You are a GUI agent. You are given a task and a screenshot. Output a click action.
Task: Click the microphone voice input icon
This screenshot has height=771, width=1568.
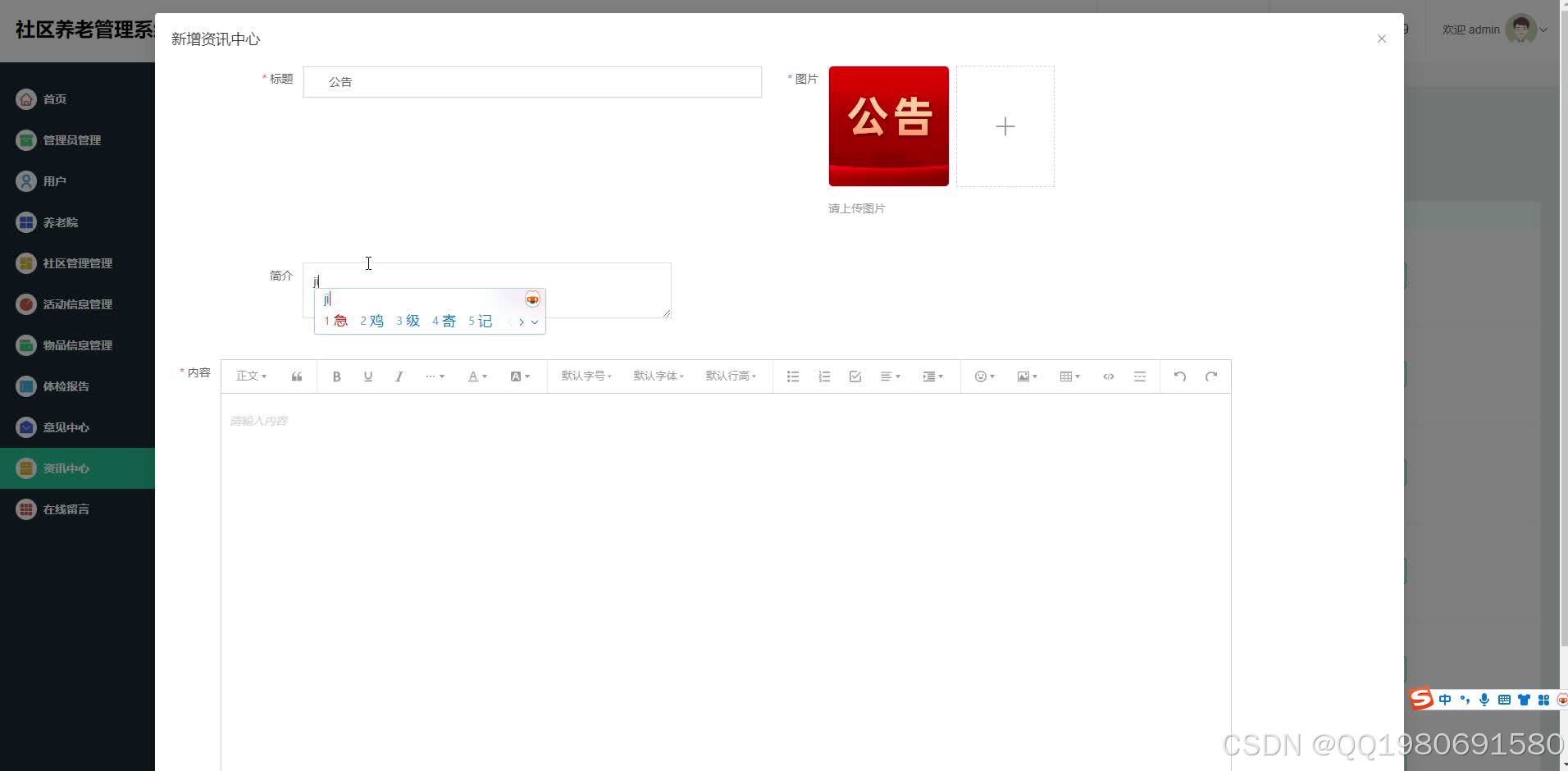(1484, 700)
